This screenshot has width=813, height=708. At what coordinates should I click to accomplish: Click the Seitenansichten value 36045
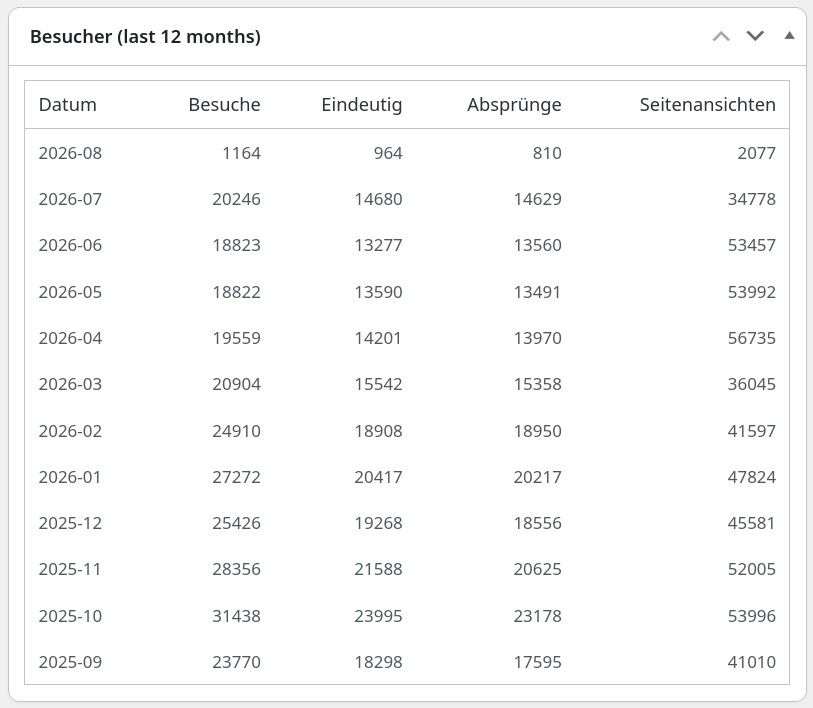[752, 384]
